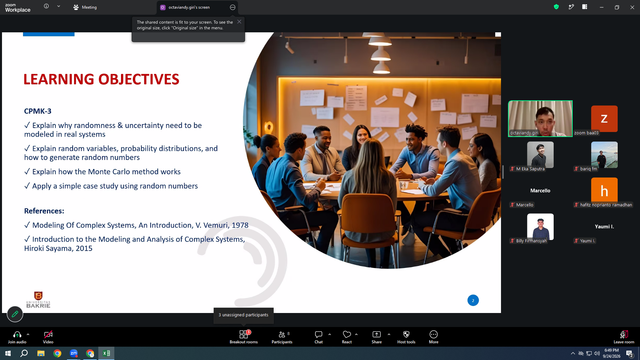Expand the React options arrow
The height and width of the screenshot is (360, 640).
tap(357, 334)
